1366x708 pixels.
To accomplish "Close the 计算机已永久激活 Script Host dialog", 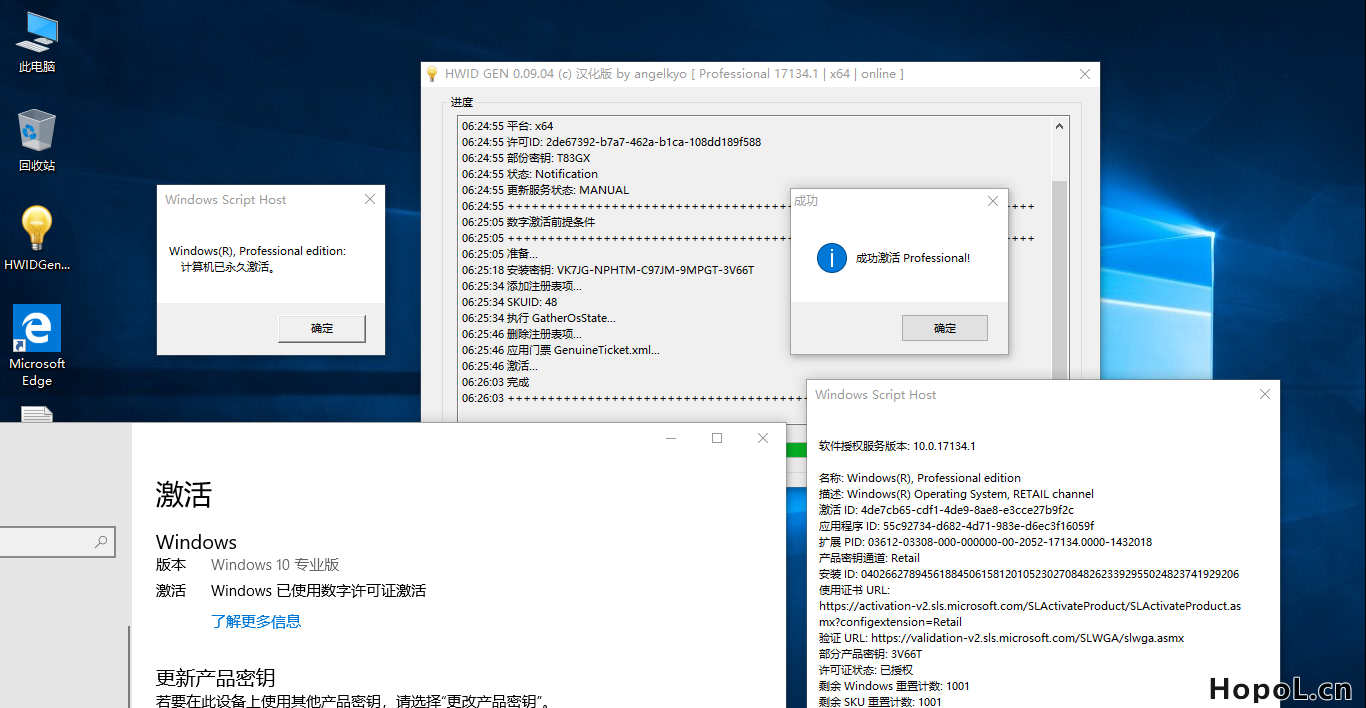I will pos(370,200).
